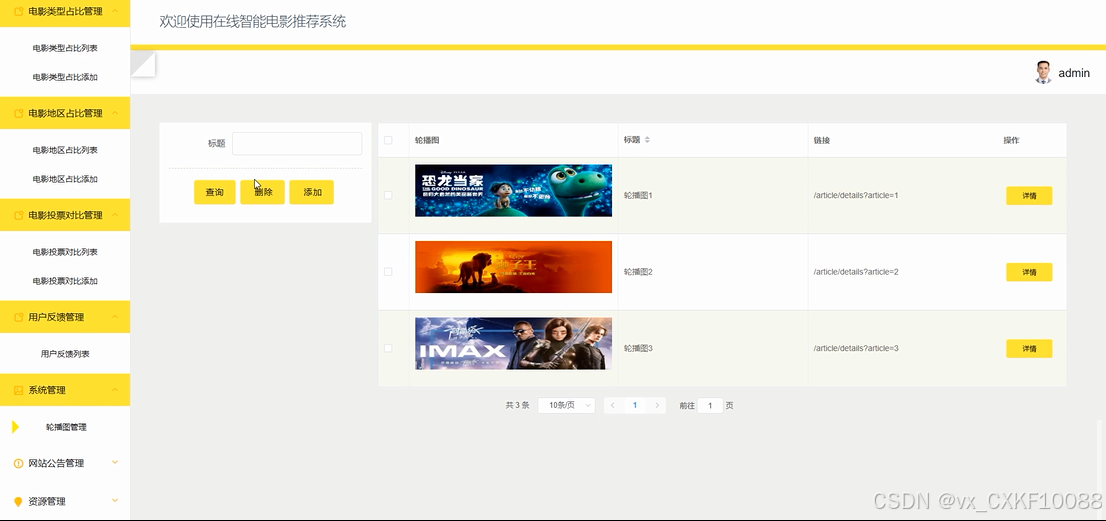Click the 用户反馈管理 folder icon
The image size is (1106, 521).
click(19, 317)
